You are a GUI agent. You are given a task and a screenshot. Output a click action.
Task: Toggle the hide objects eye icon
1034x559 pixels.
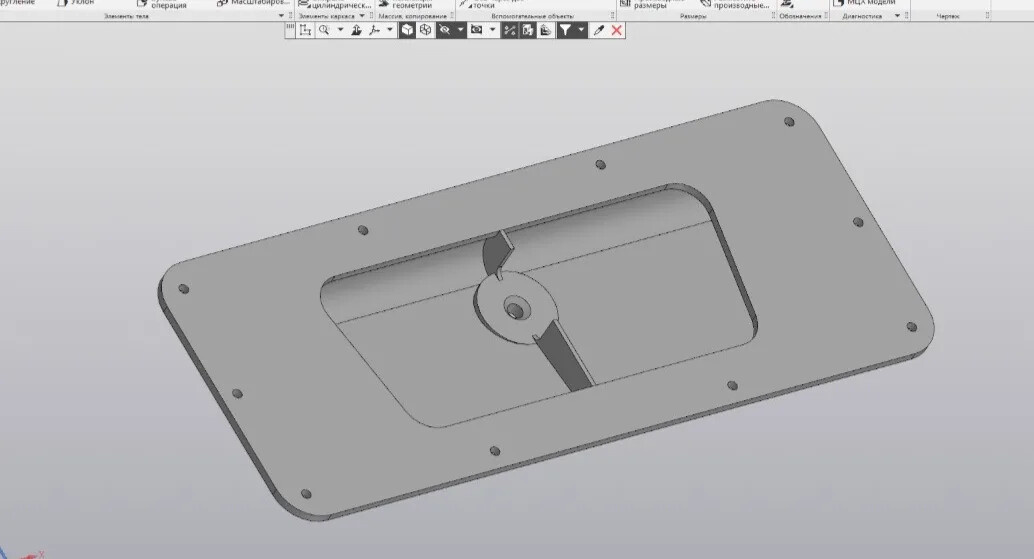pyautogui.click(x=444, y=30)
